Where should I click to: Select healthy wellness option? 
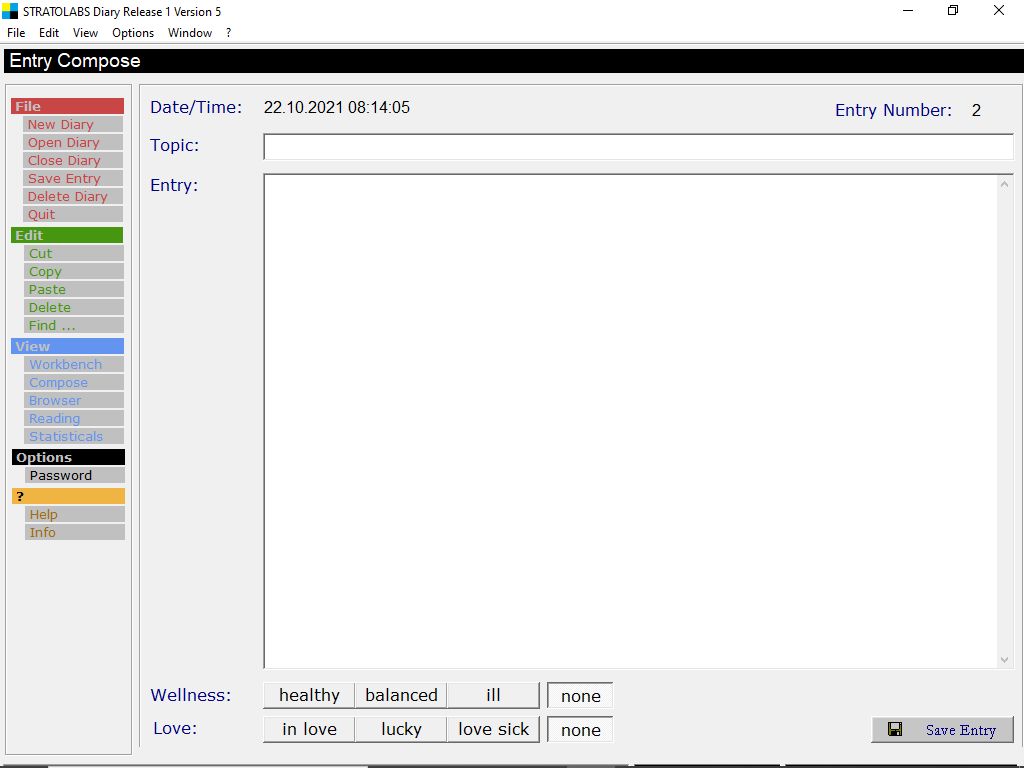pos(309,696)
